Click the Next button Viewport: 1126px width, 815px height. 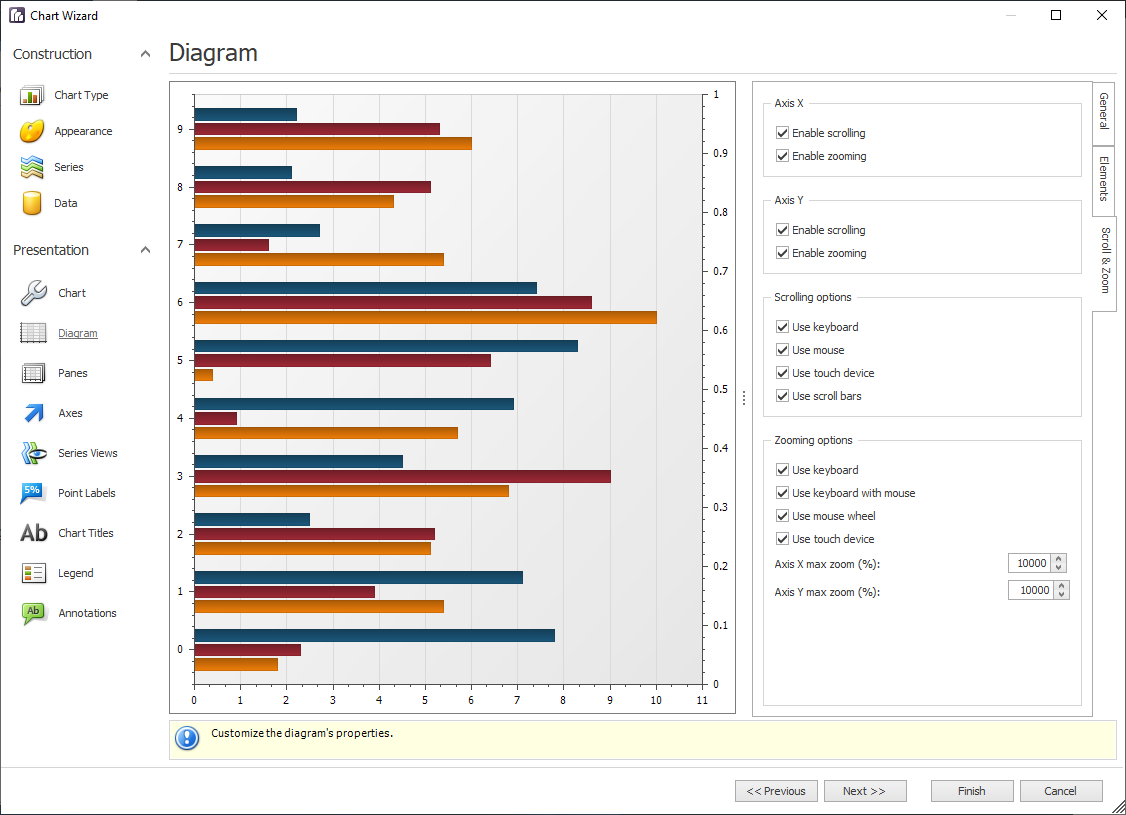[864, 790]
